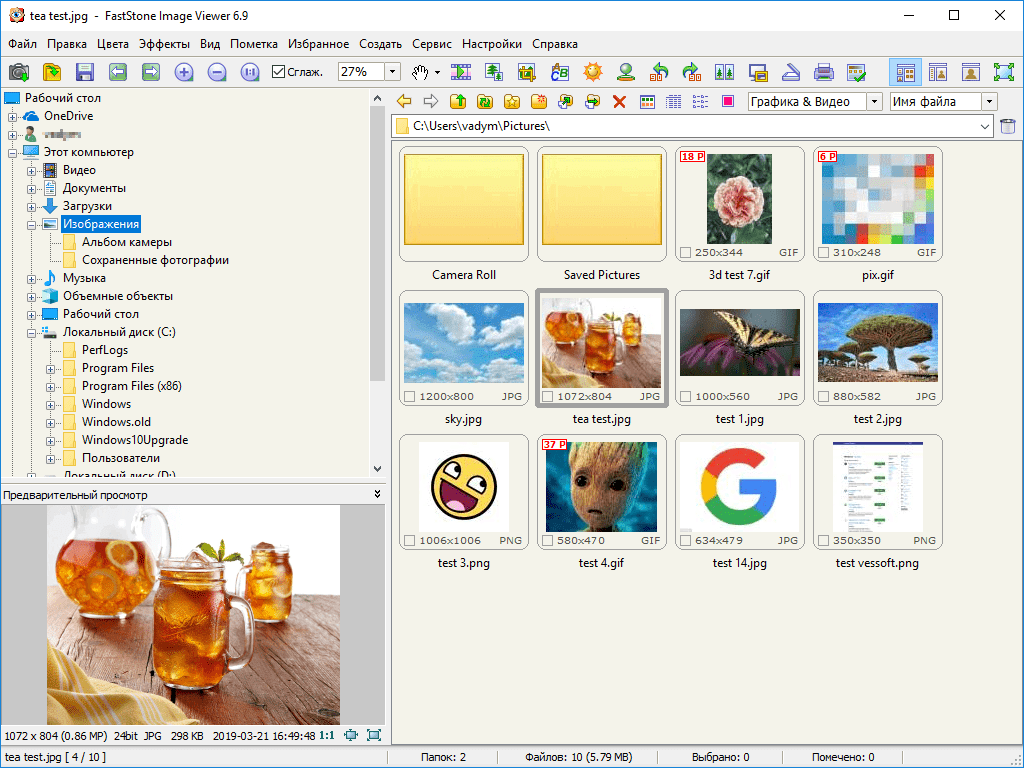The image size is (1024, 768).
Task: Rotate image left 90 degrees
Action: [659, 72]
